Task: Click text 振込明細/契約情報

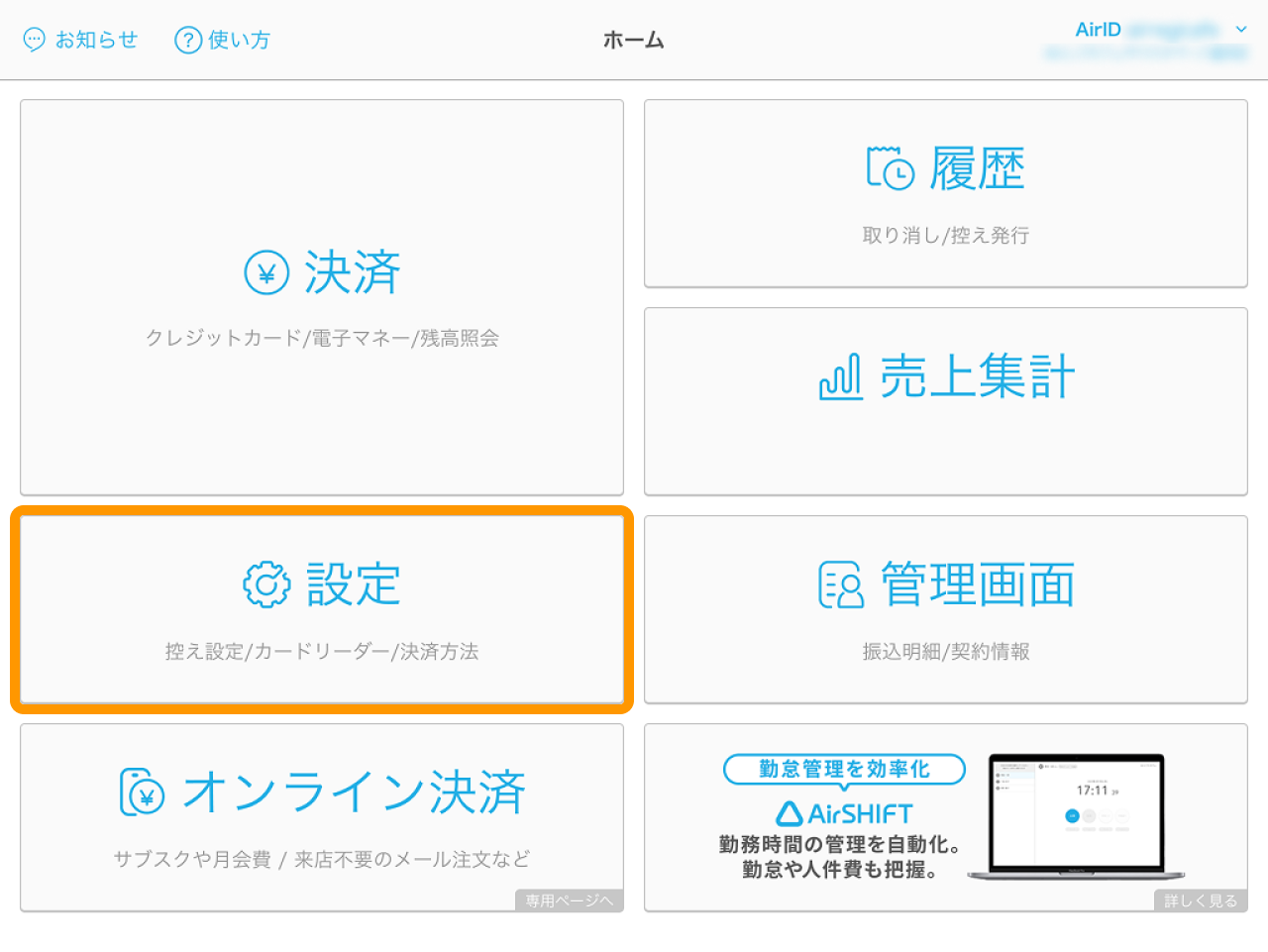Action: pos(946,651)
